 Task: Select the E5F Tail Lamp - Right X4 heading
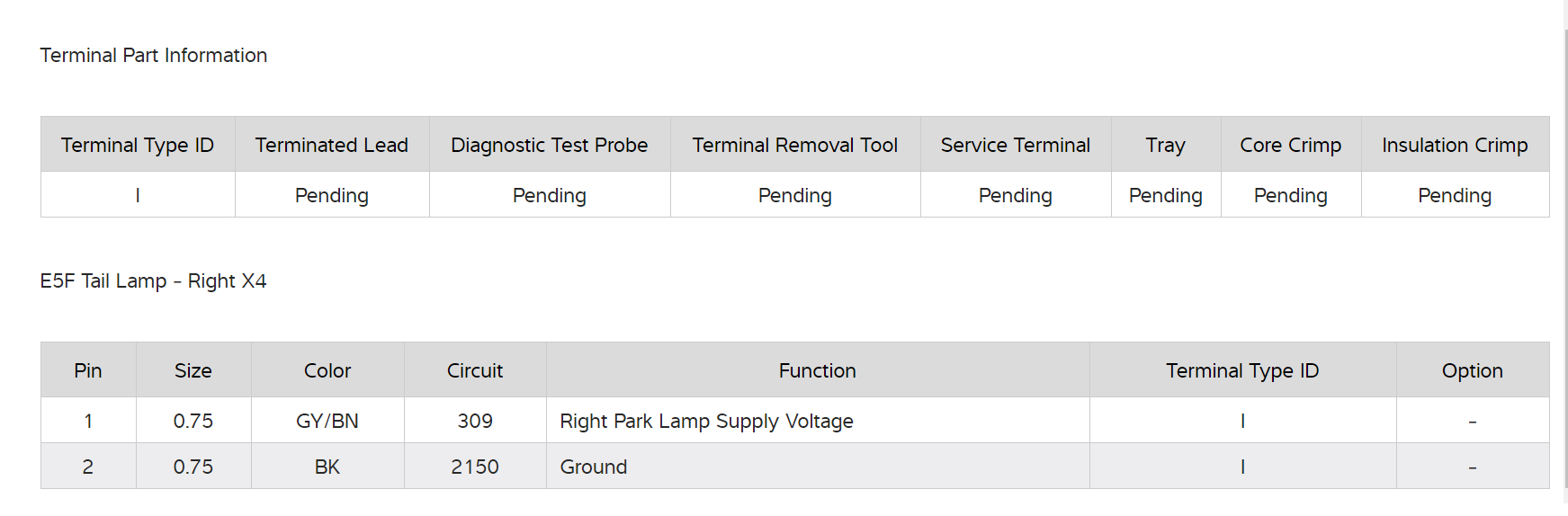154,281
